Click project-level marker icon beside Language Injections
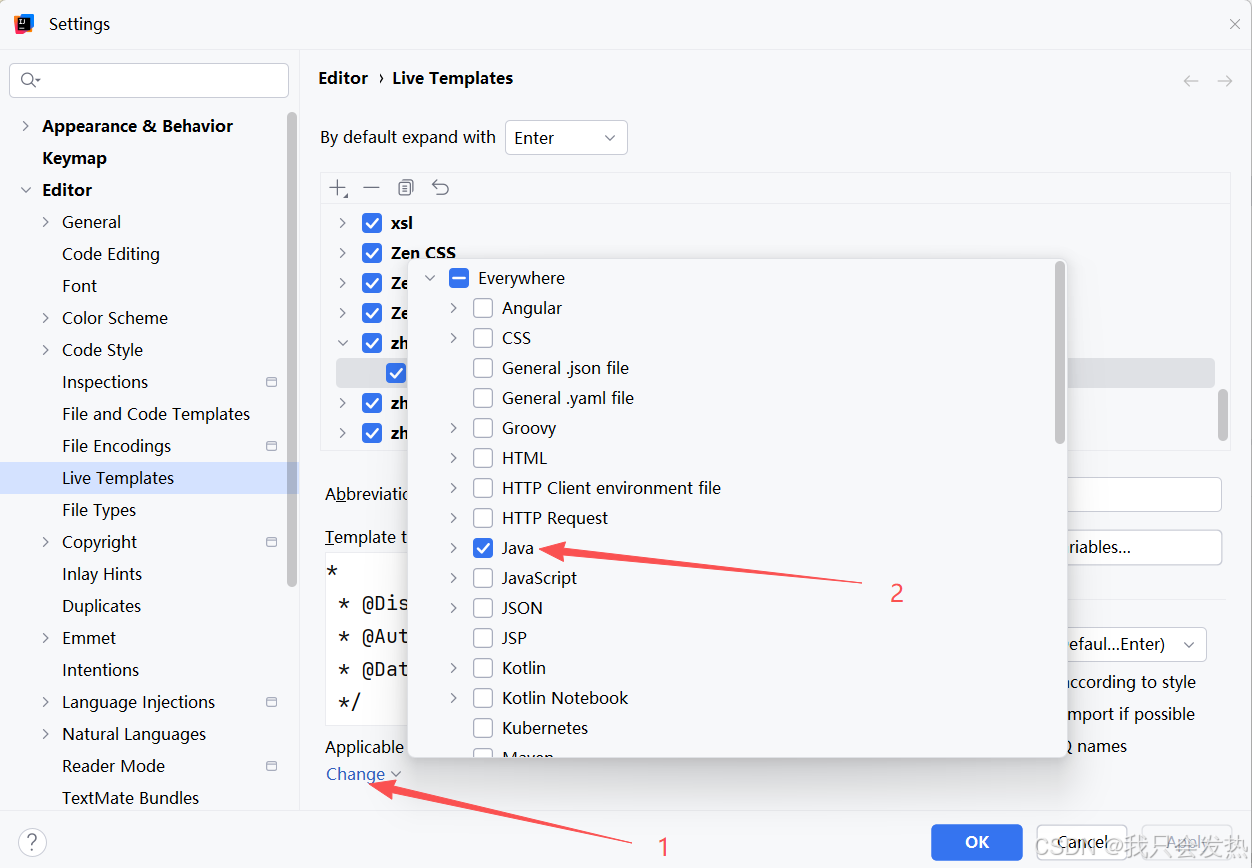The height and width of the screenshot is (868, 1252). point(271,702)
